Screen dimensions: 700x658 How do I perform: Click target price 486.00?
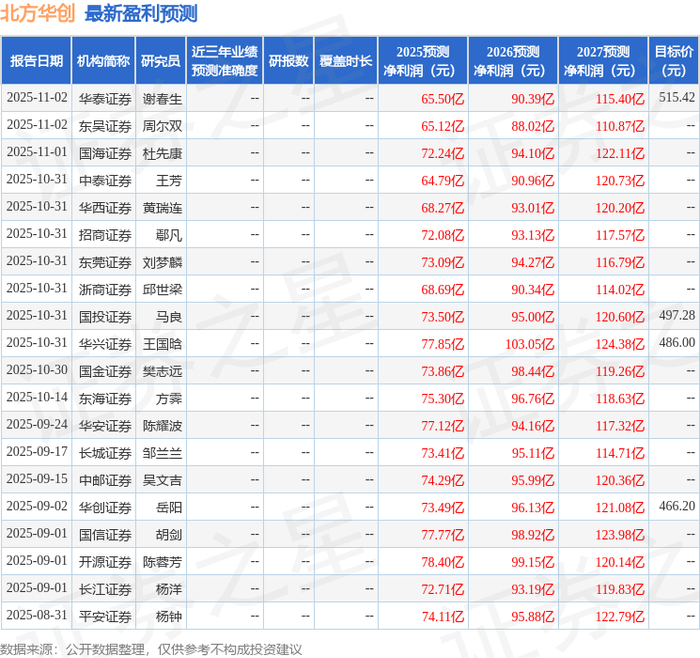click(x=677, y=342)
